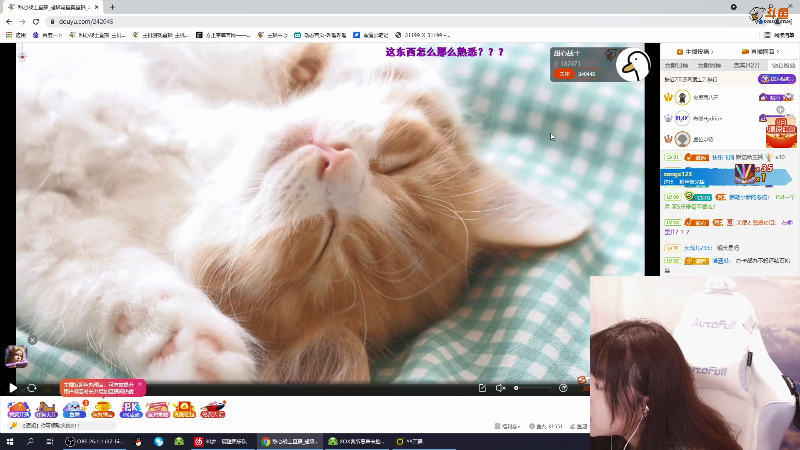This screenshot has width=800, height=450.
Task: Open the reading list at bookmarks bar end
Action: 779,35
